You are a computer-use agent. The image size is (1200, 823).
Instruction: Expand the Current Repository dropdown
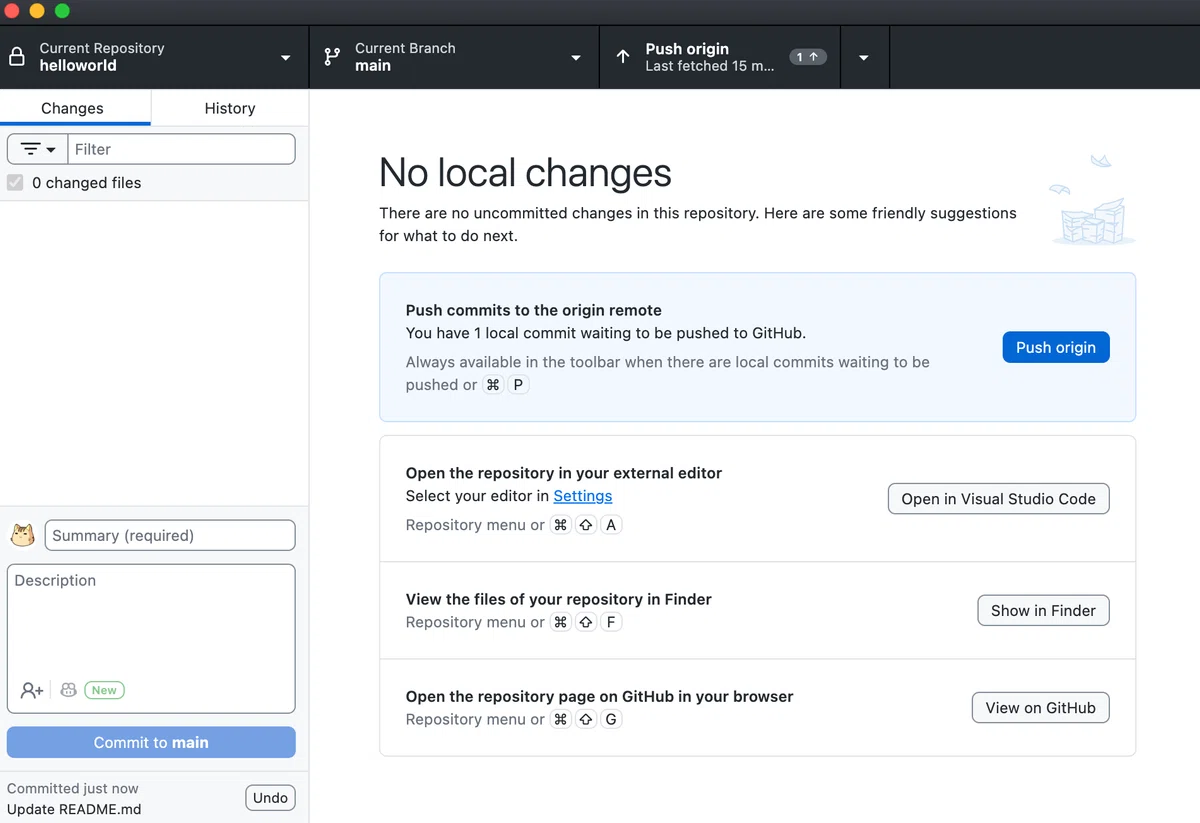pyautogui.click(x=285, y=58)
